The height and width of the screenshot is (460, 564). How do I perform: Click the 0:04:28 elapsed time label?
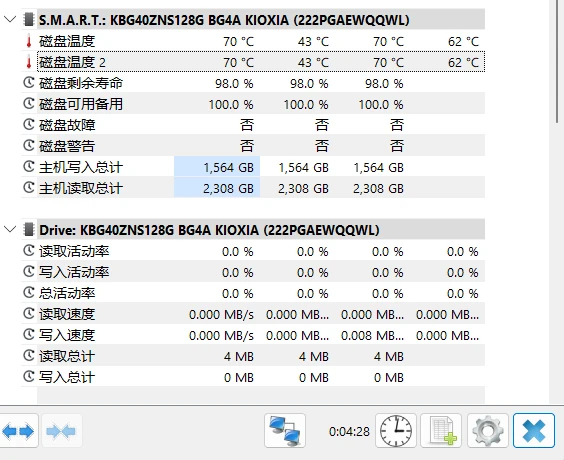coord(349,431)
